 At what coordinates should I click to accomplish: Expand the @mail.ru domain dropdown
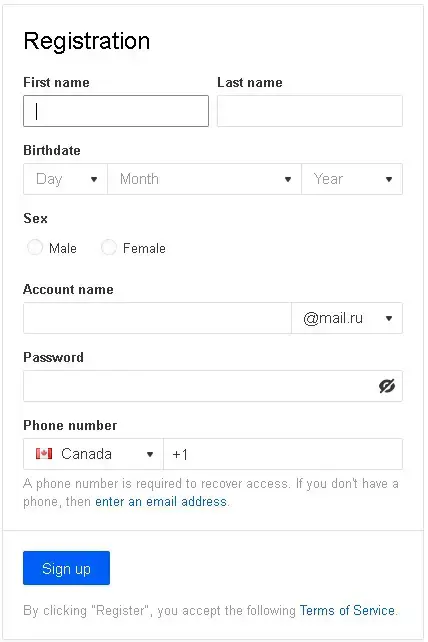tap(347, 318)
